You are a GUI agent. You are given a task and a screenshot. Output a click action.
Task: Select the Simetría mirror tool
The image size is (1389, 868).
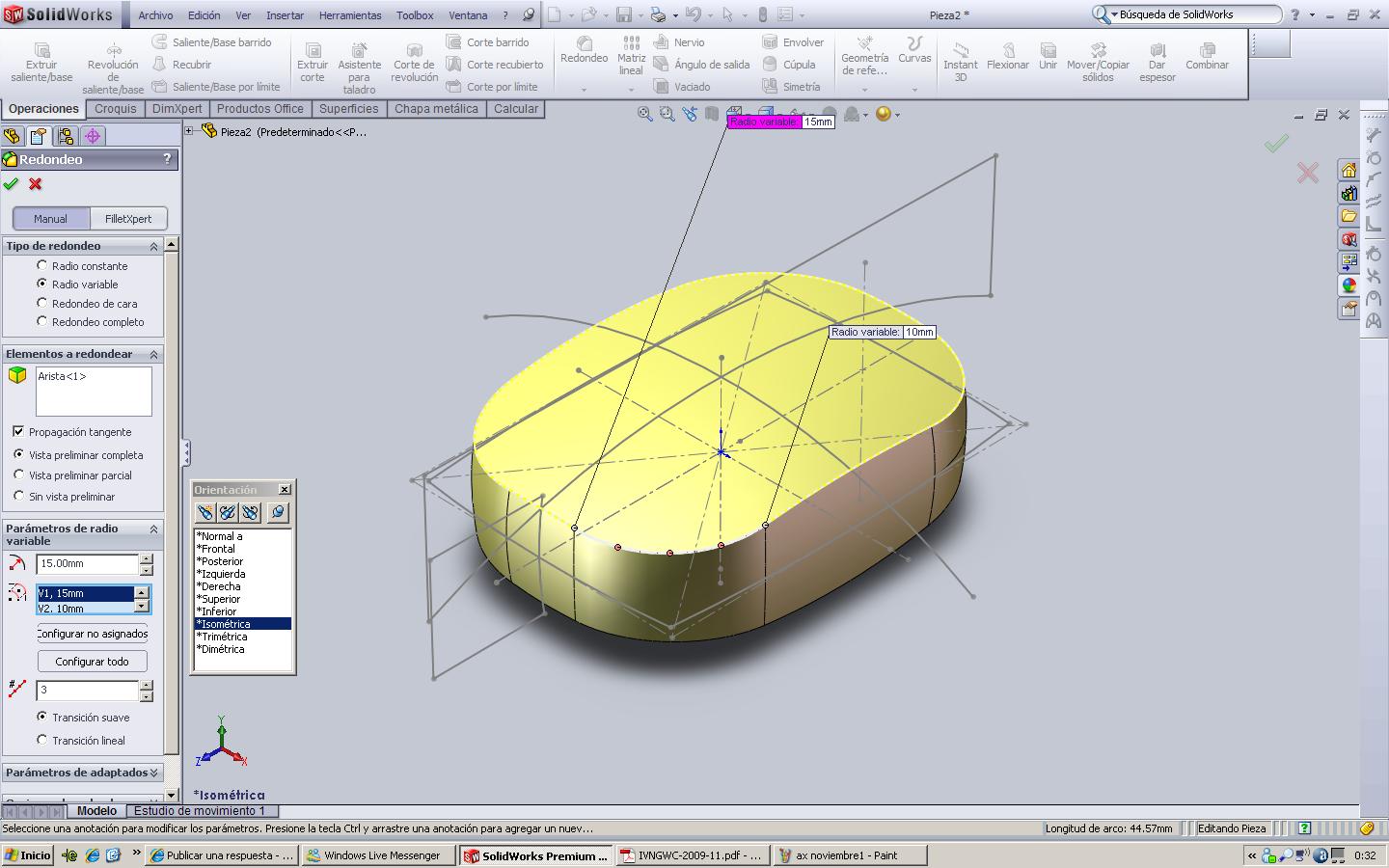click(x=791, y=87)
